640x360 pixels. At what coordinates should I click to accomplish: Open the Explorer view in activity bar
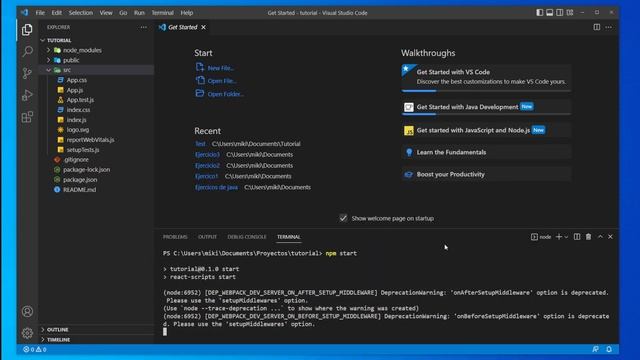(27, 30)
